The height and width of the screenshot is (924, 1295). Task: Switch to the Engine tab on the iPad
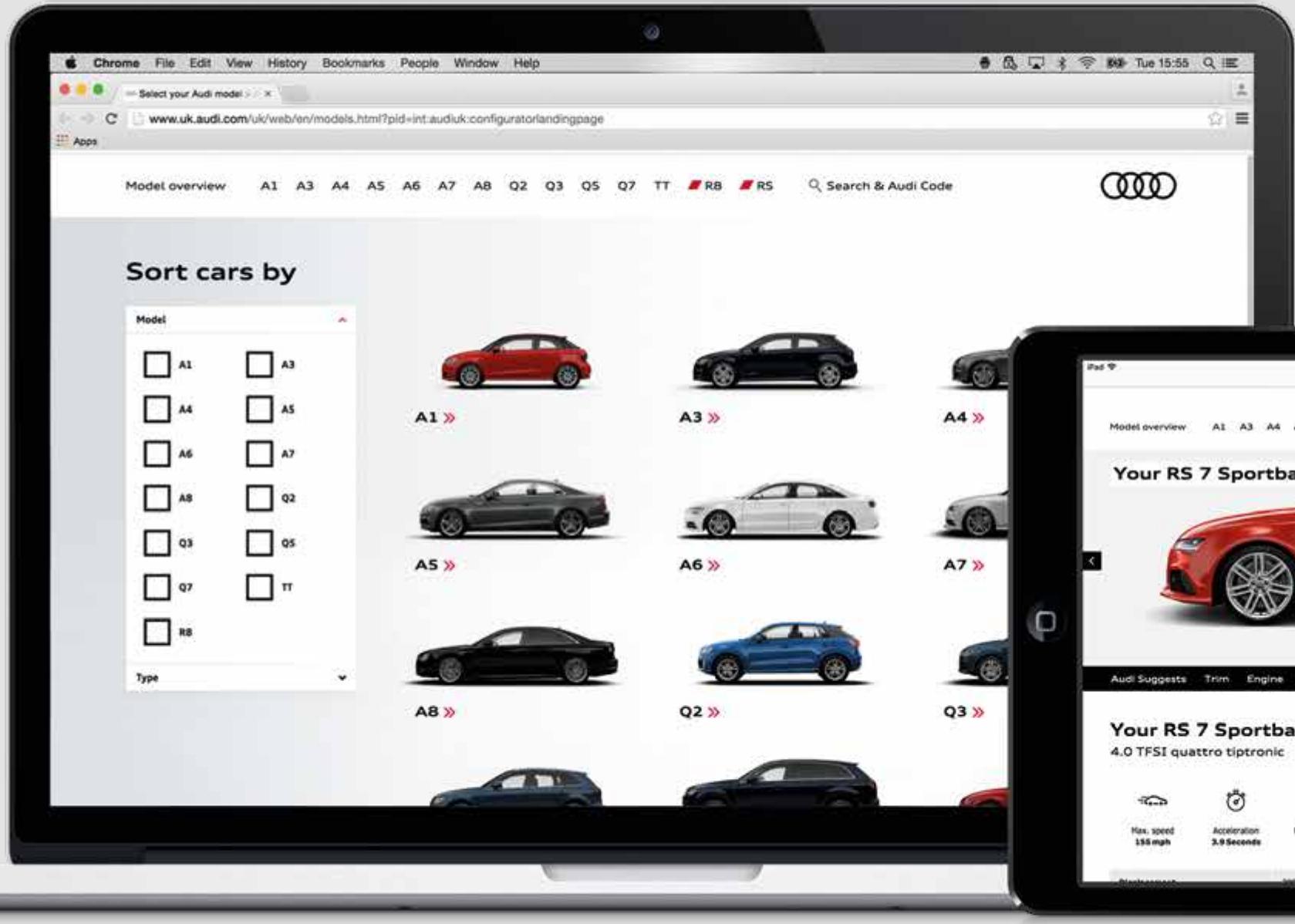(x=1265, y=679)
